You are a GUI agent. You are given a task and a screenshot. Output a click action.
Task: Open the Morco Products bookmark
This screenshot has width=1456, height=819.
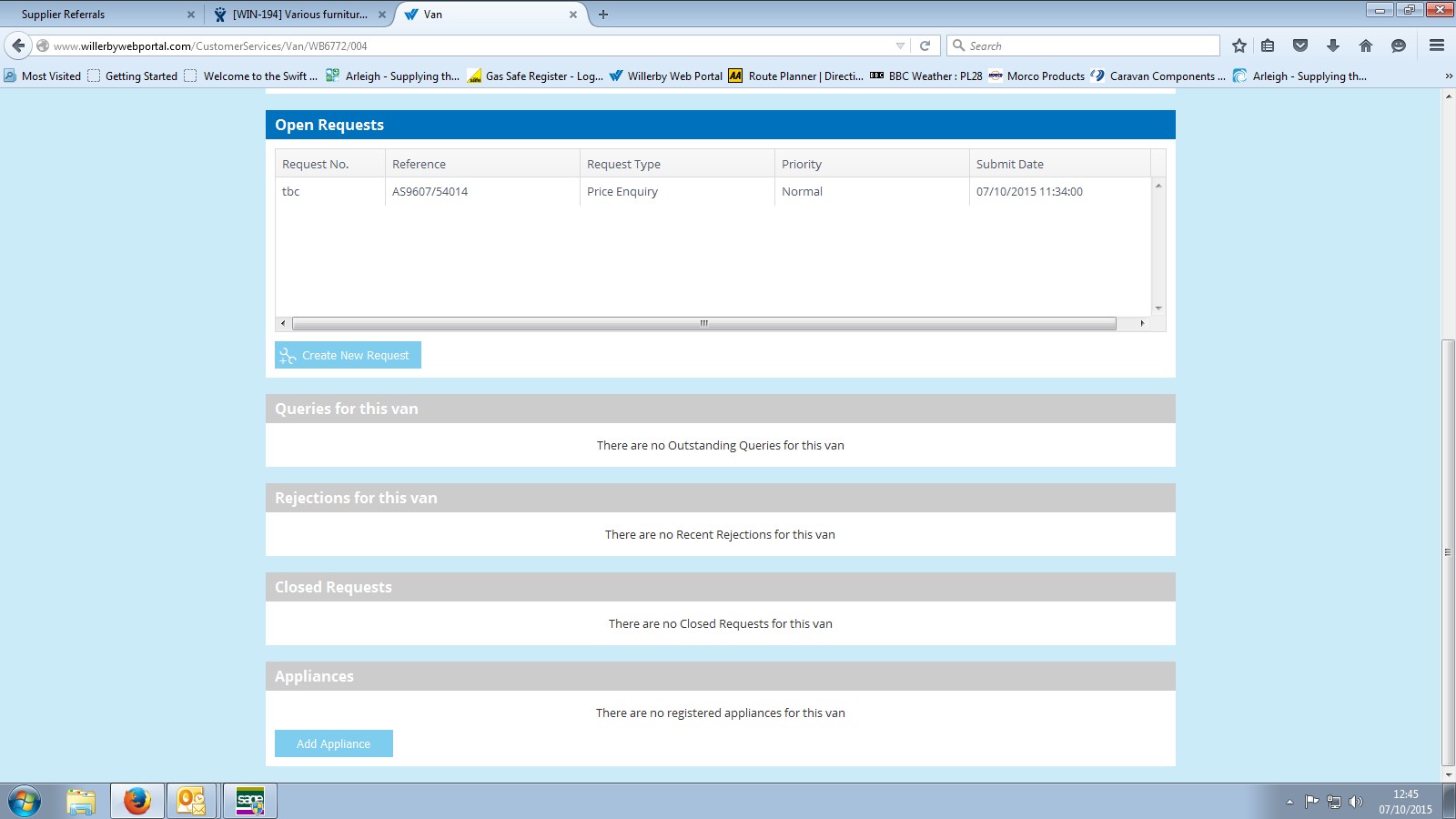click(1036, 76)
